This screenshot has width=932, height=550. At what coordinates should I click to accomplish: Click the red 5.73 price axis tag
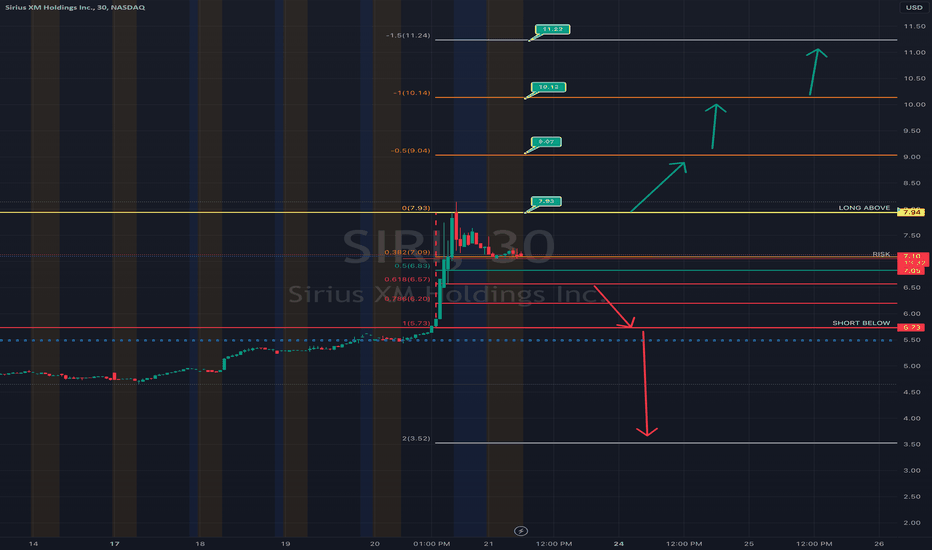911,328
